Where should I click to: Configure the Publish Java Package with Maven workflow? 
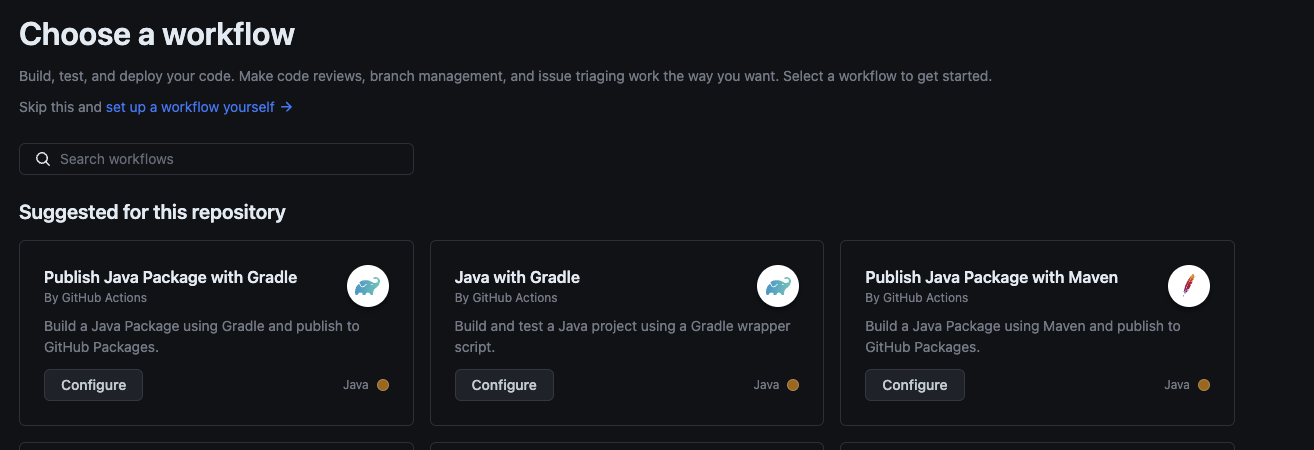pos(915,385)
